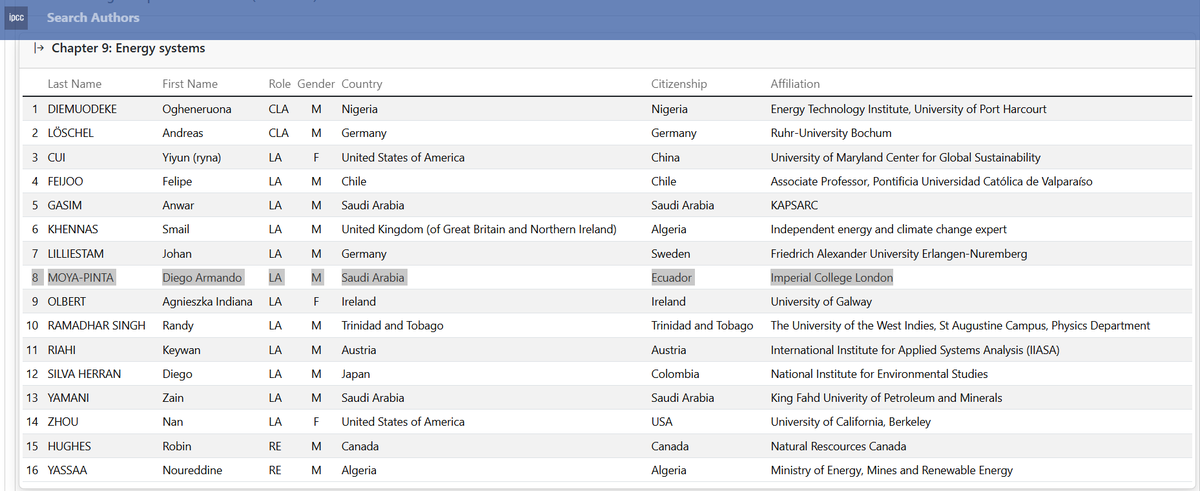Click Pontificia Universidad Católica de Valparaíso affiliation
1200x491 pixels.
point(931,181)
